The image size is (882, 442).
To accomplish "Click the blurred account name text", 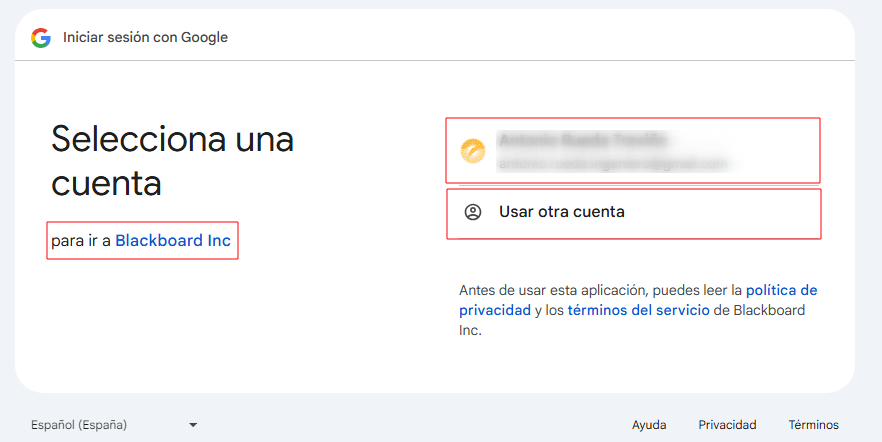I will pos(582,140).
